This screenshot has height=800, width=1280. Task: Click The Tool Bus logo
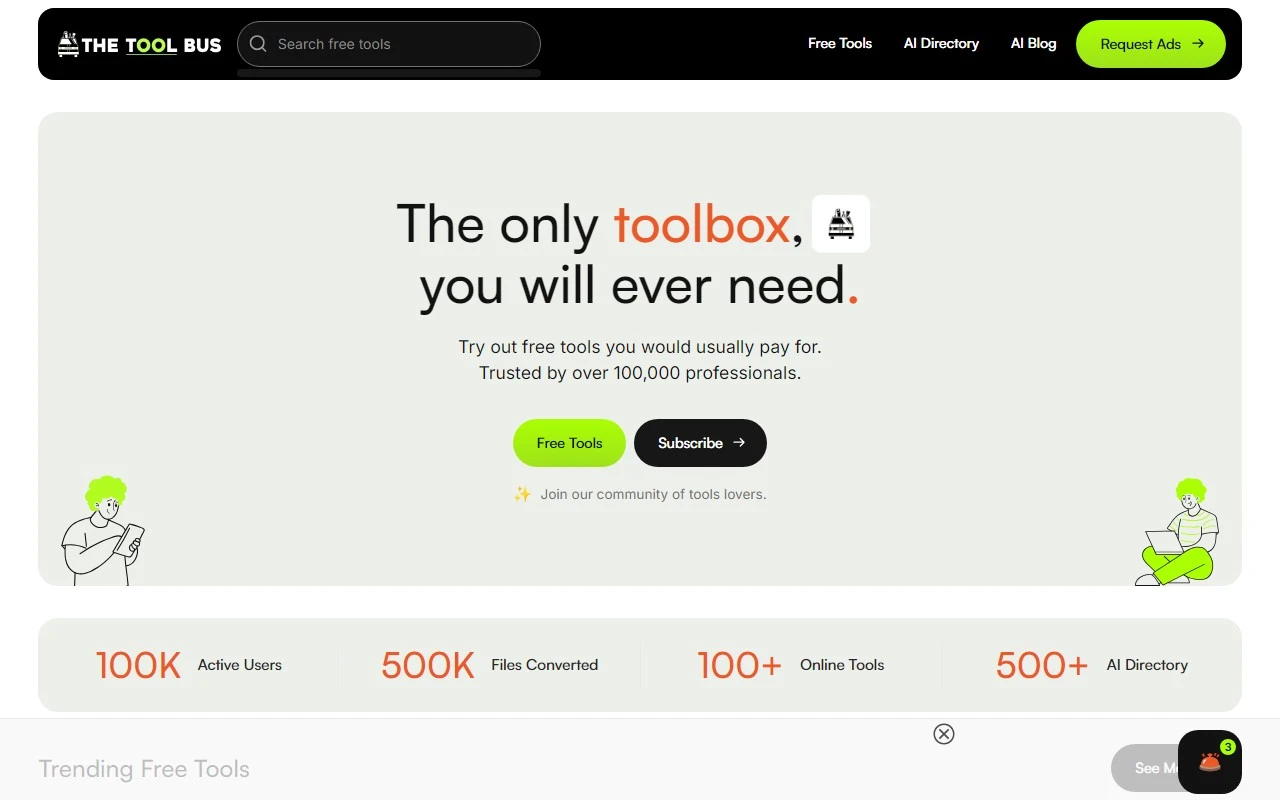(x=139, y=44)
